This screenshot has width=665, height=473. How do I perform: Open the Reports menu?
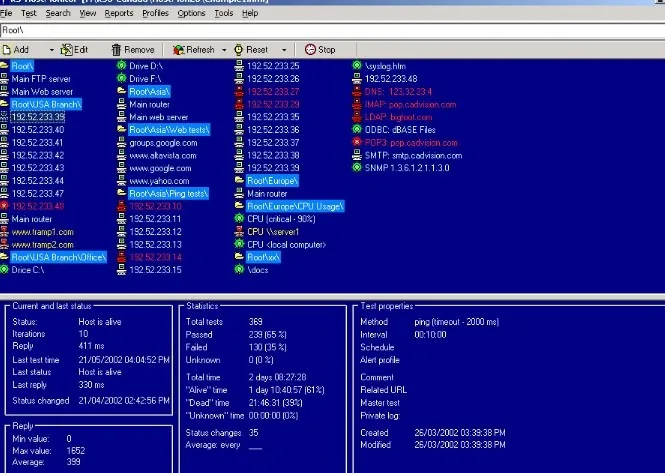pos(119,13)
